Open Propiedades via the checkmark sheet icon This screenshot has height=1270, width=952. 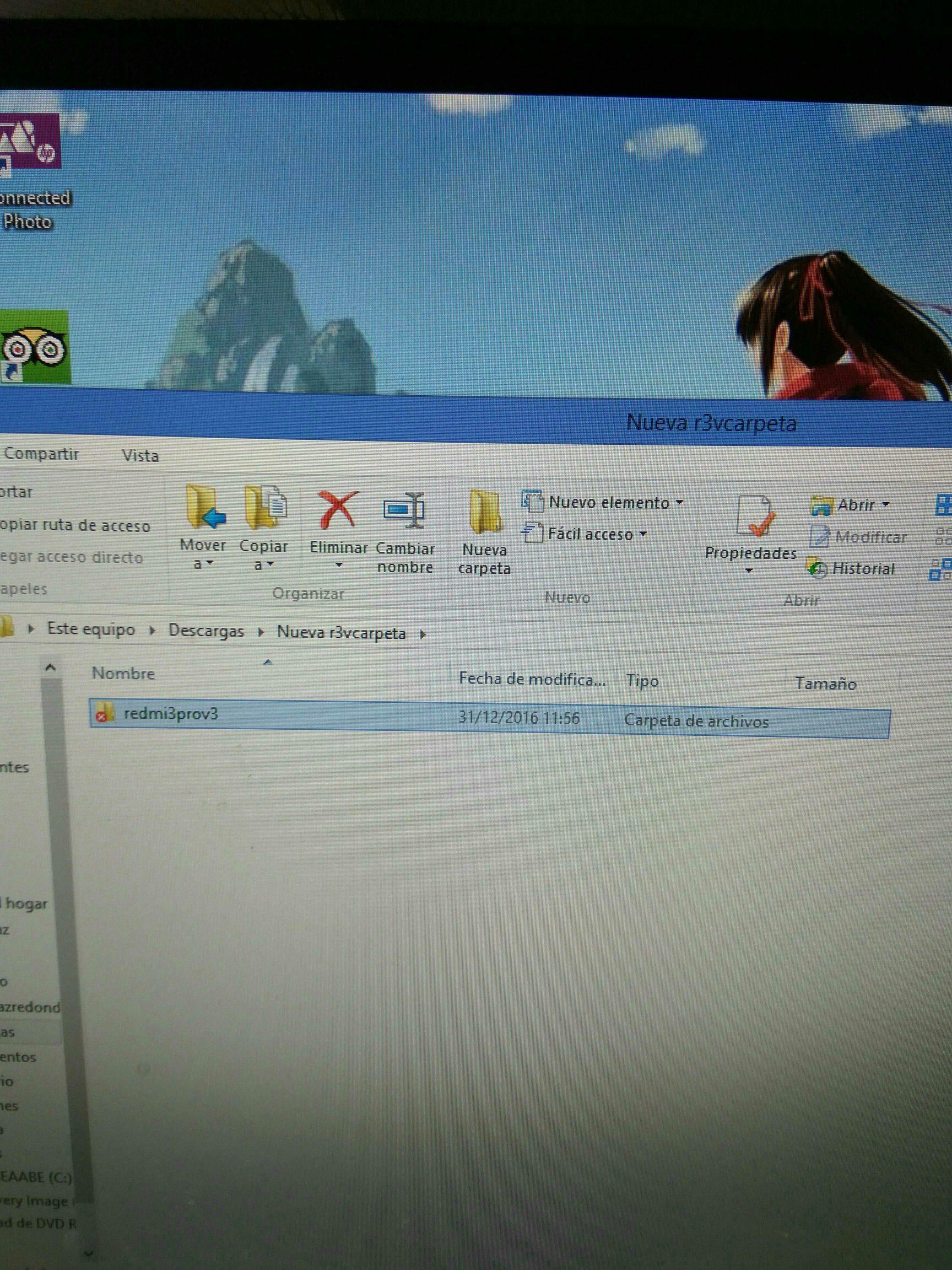[x=756, y=516]
